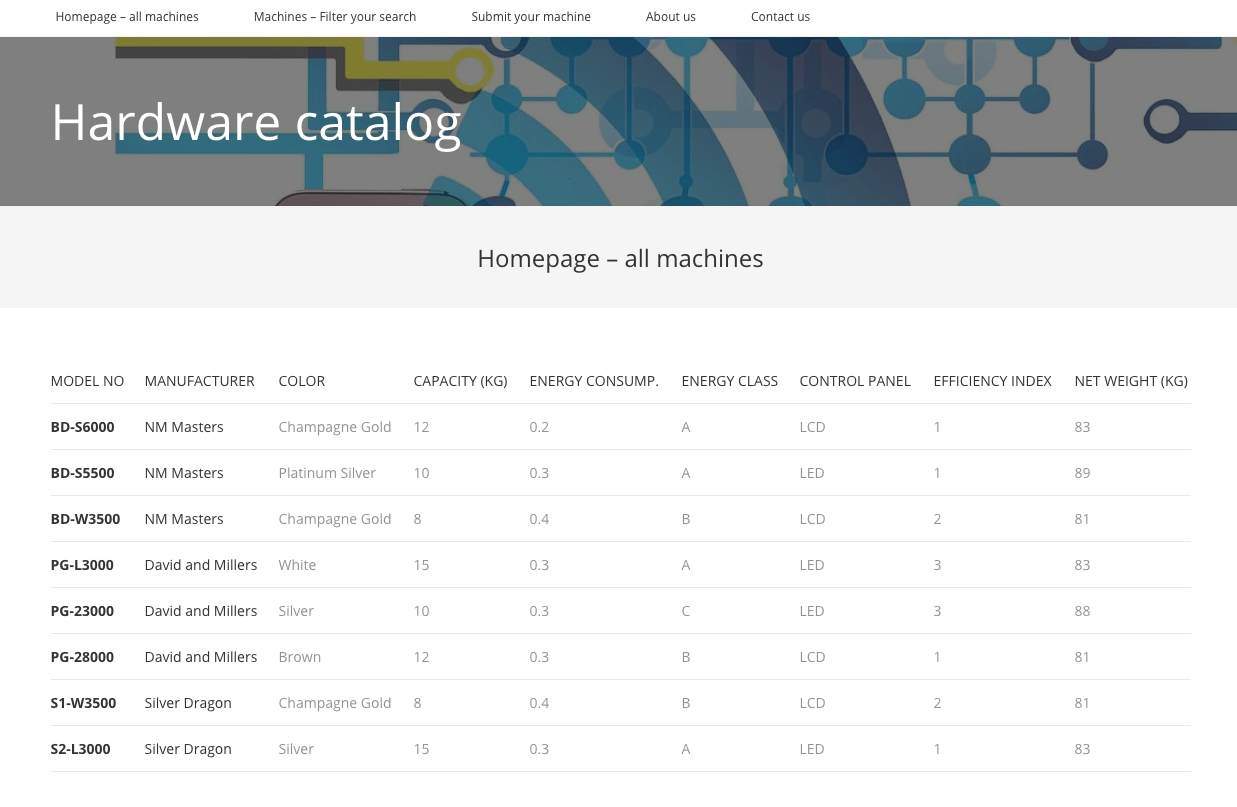This screenshot has width=1237, height=807.
Task: Sort the table by EFFICIENCY INDEX
Action: pyautogui.click(x=992, y=381)
